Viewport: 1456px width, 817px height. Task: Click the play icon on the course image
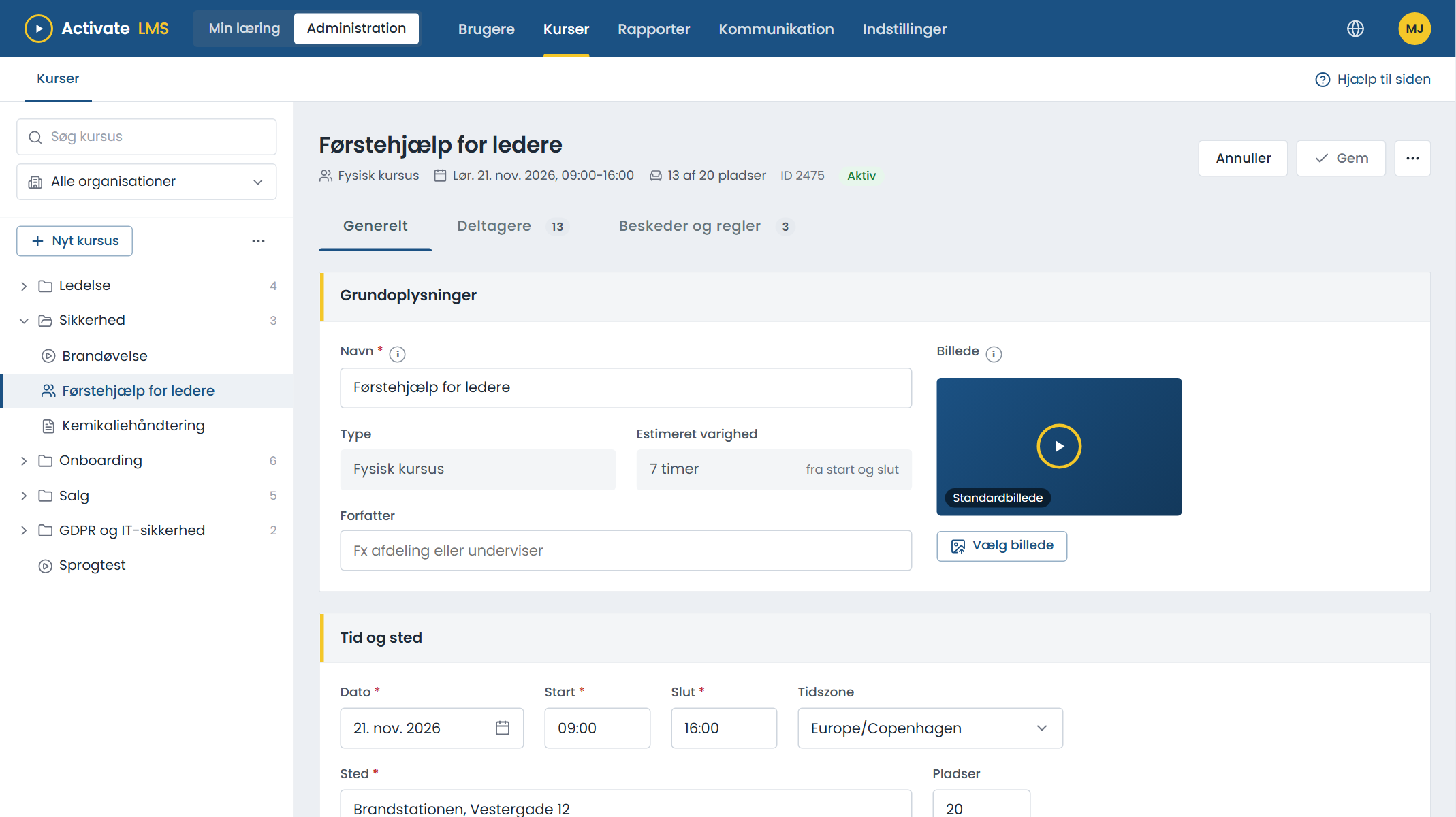pos(1059,447)
